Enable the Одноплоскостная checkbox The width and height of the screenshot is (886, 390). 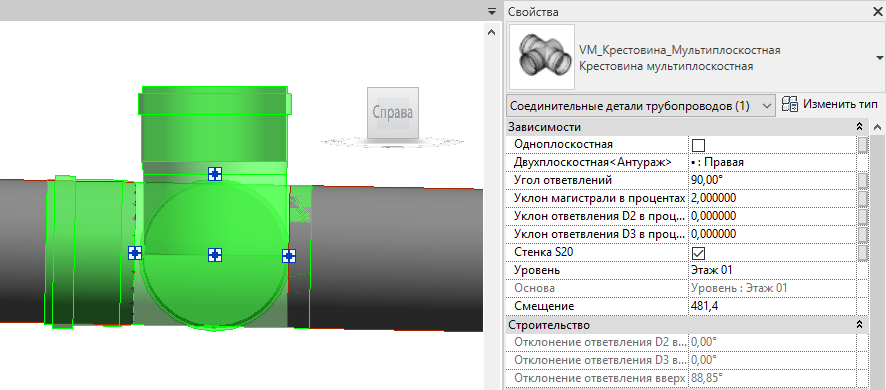[x=698, y=145]
